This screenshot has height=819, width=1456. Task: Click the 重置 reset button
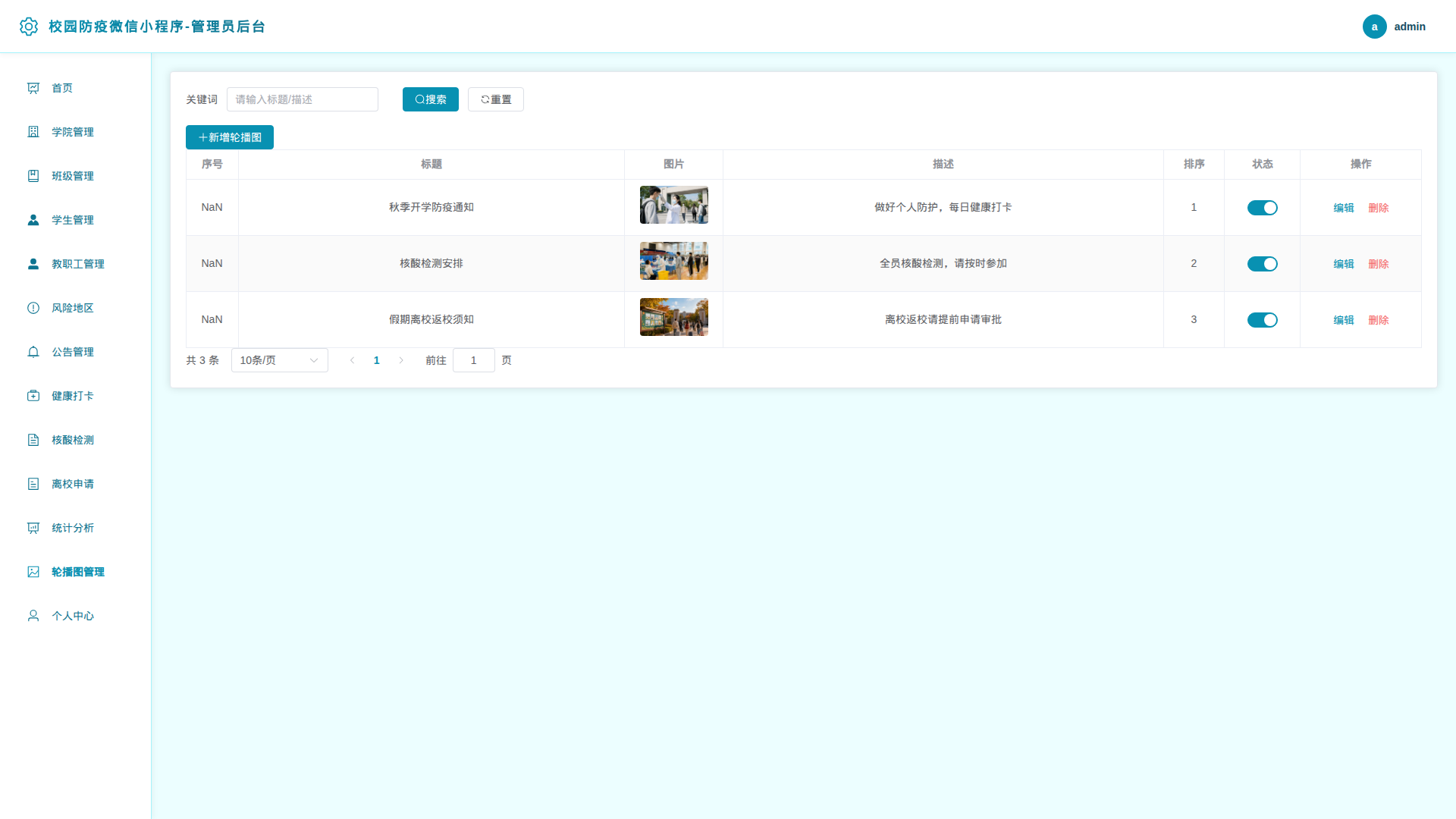point(495,99)
